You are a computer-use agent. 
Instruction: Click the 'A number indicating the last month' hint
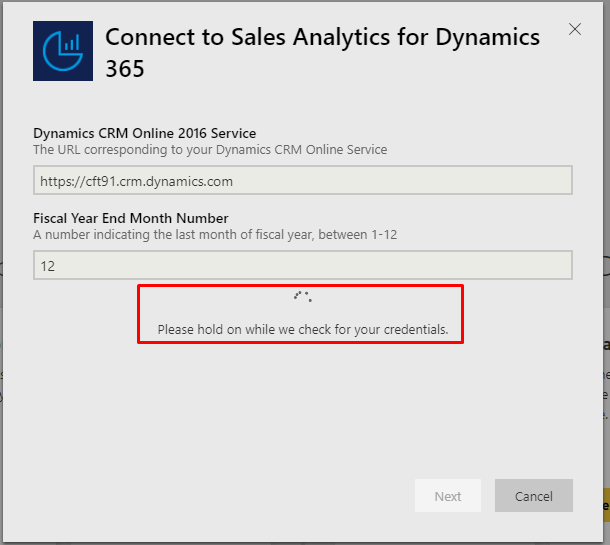pyautogui.click(x=215, y=235)
